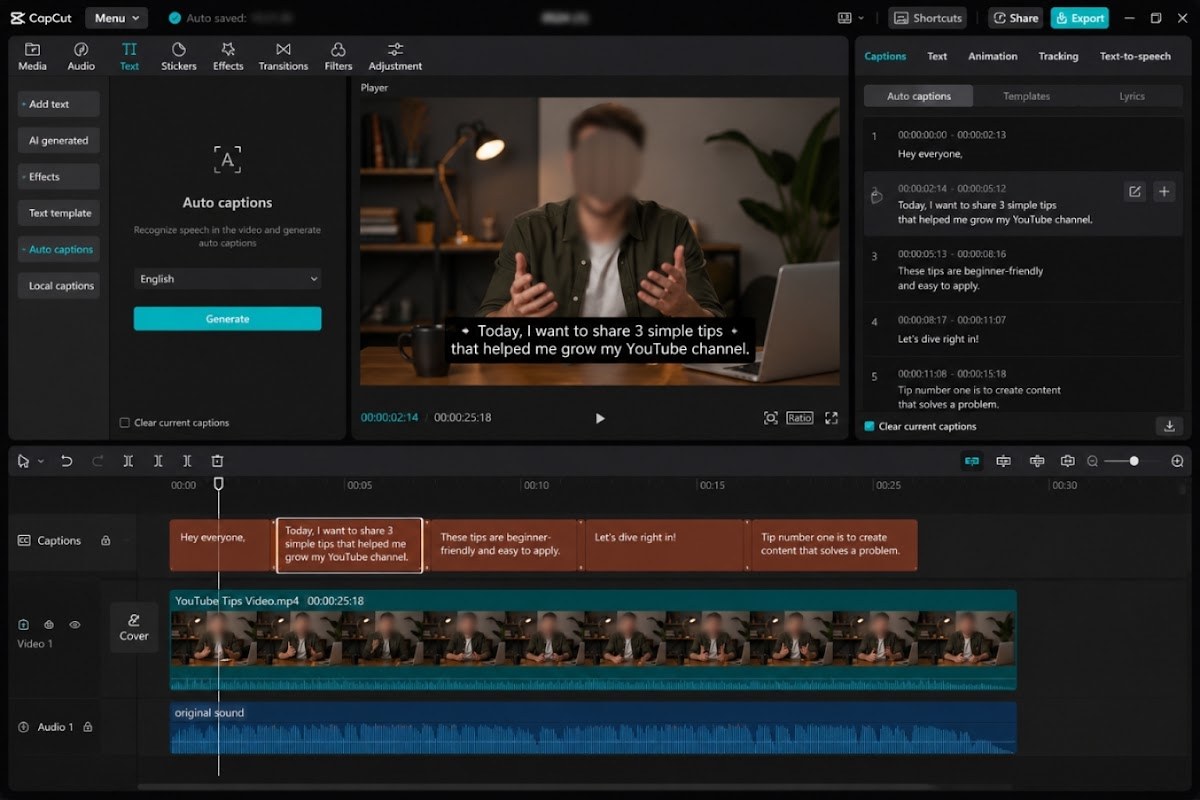
Task: Lock the Captions track
Action: (x=105, y=541)
